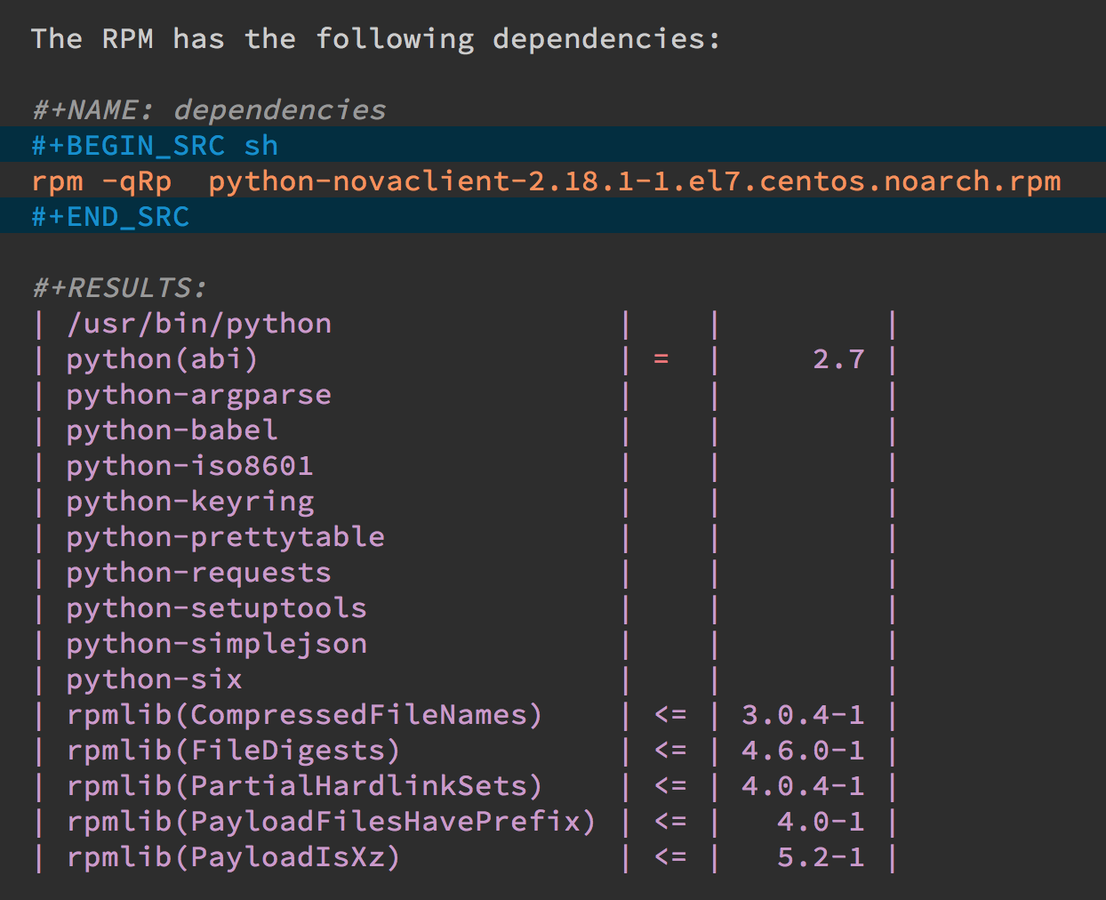The image size is (1106, 900).
Task: Click 'rpmlib(CompressedFileNames)' cell
Action: click(x=305, y=714)
